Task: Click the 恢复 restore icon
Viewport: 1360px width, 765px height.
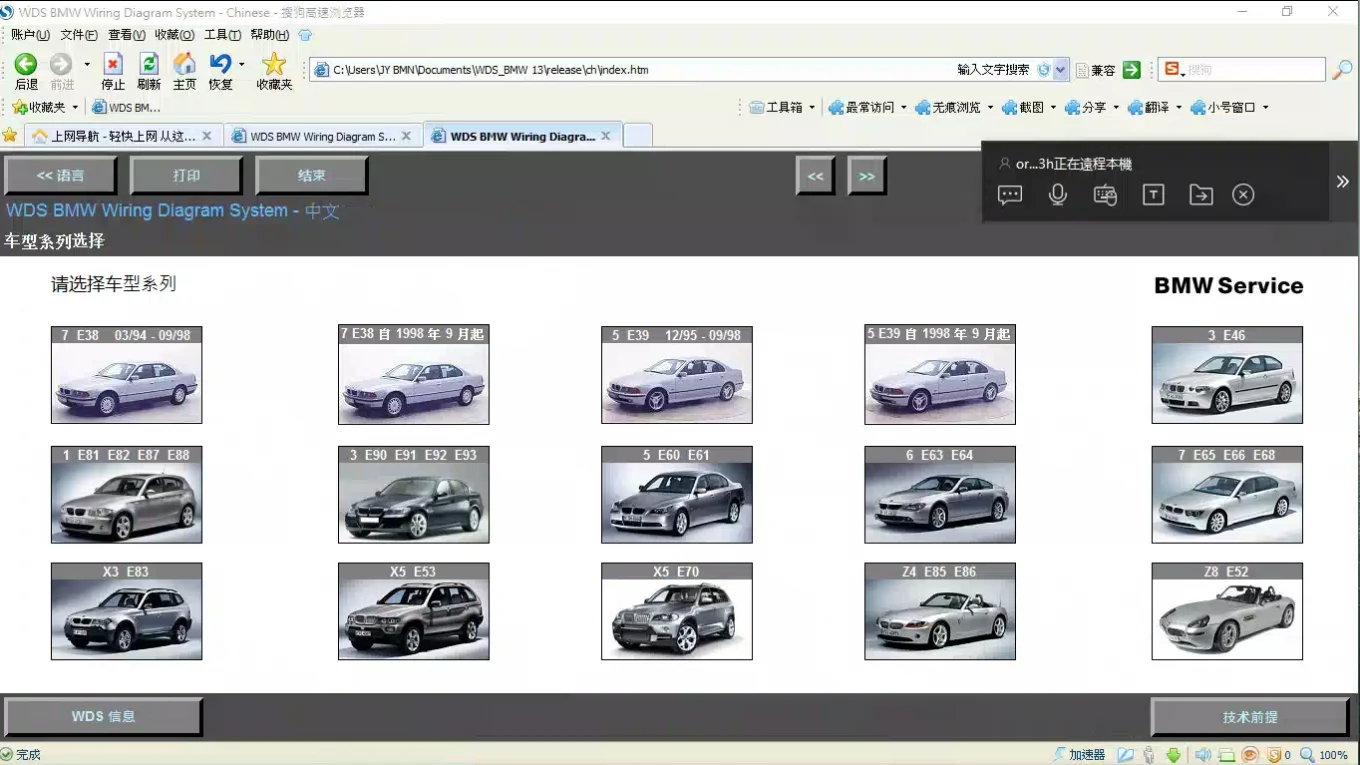Action: point(220,64)
